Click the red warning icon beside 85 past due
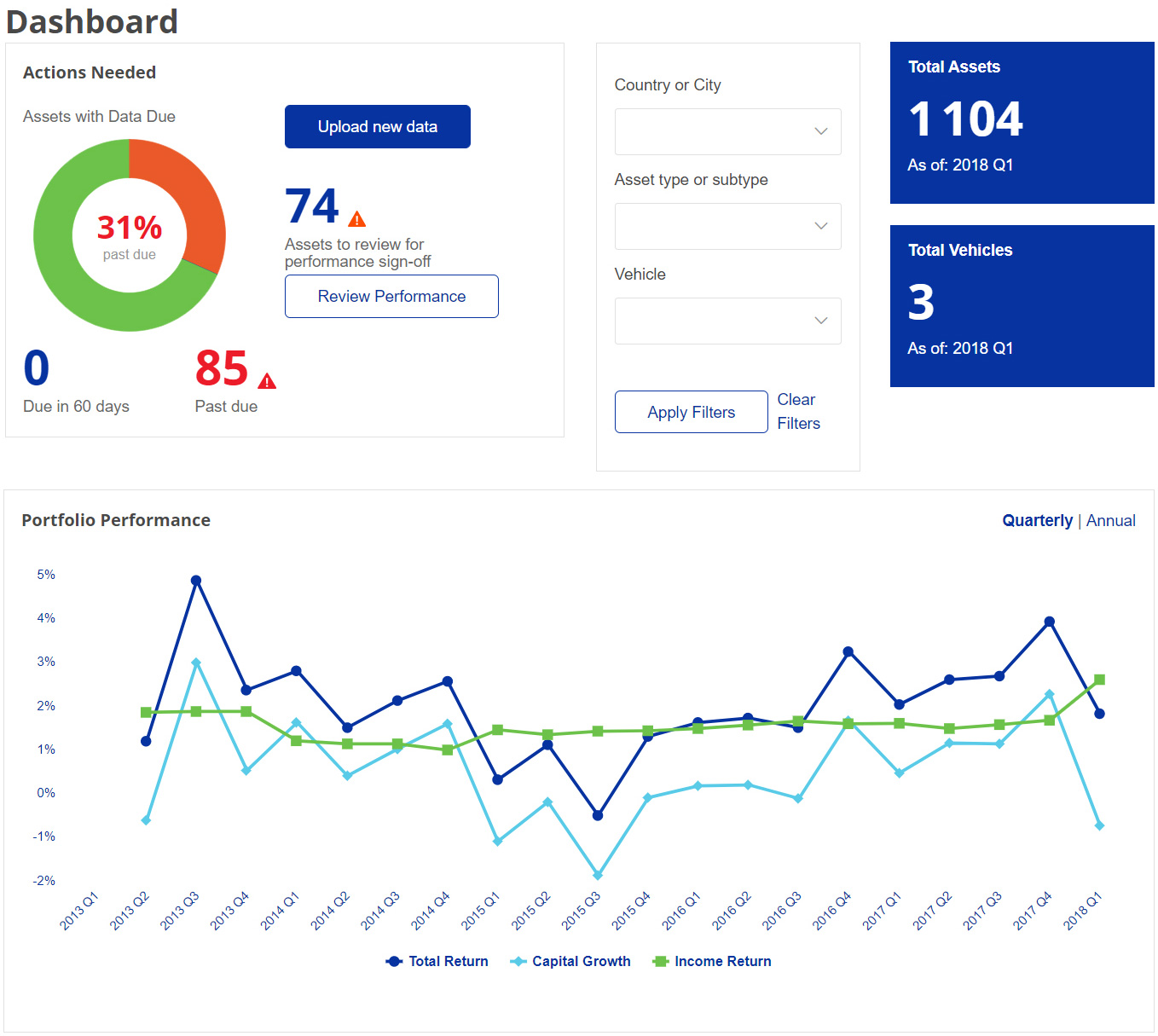Viewport: 1158px width, 1036px height. [267, 381]
